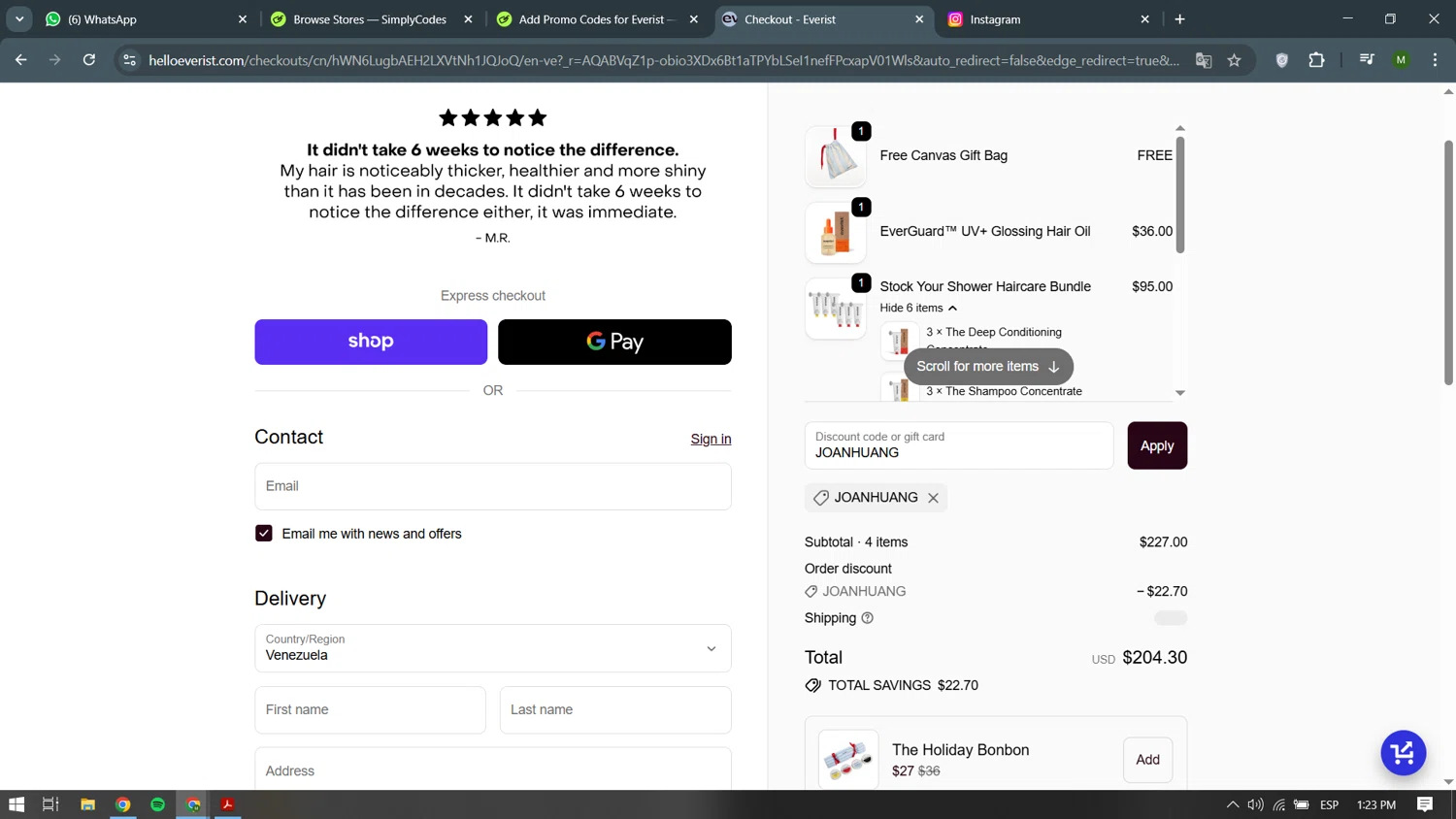
Task: Switch to Add Promo Codes for Everist tab
Action: (597, 19)
